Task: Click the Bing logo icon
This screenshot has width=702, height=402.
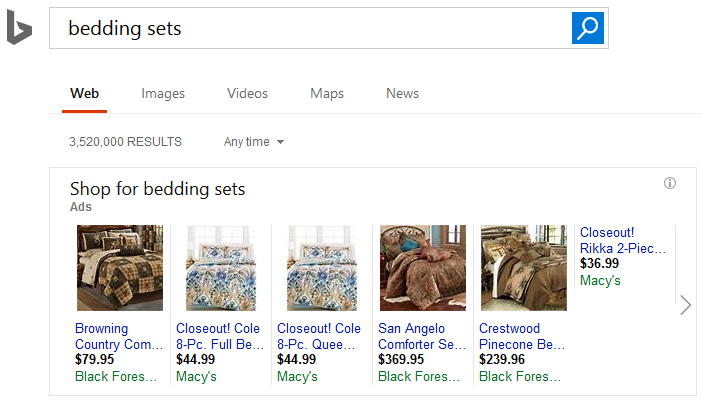Action: click(x=18, y=29)
